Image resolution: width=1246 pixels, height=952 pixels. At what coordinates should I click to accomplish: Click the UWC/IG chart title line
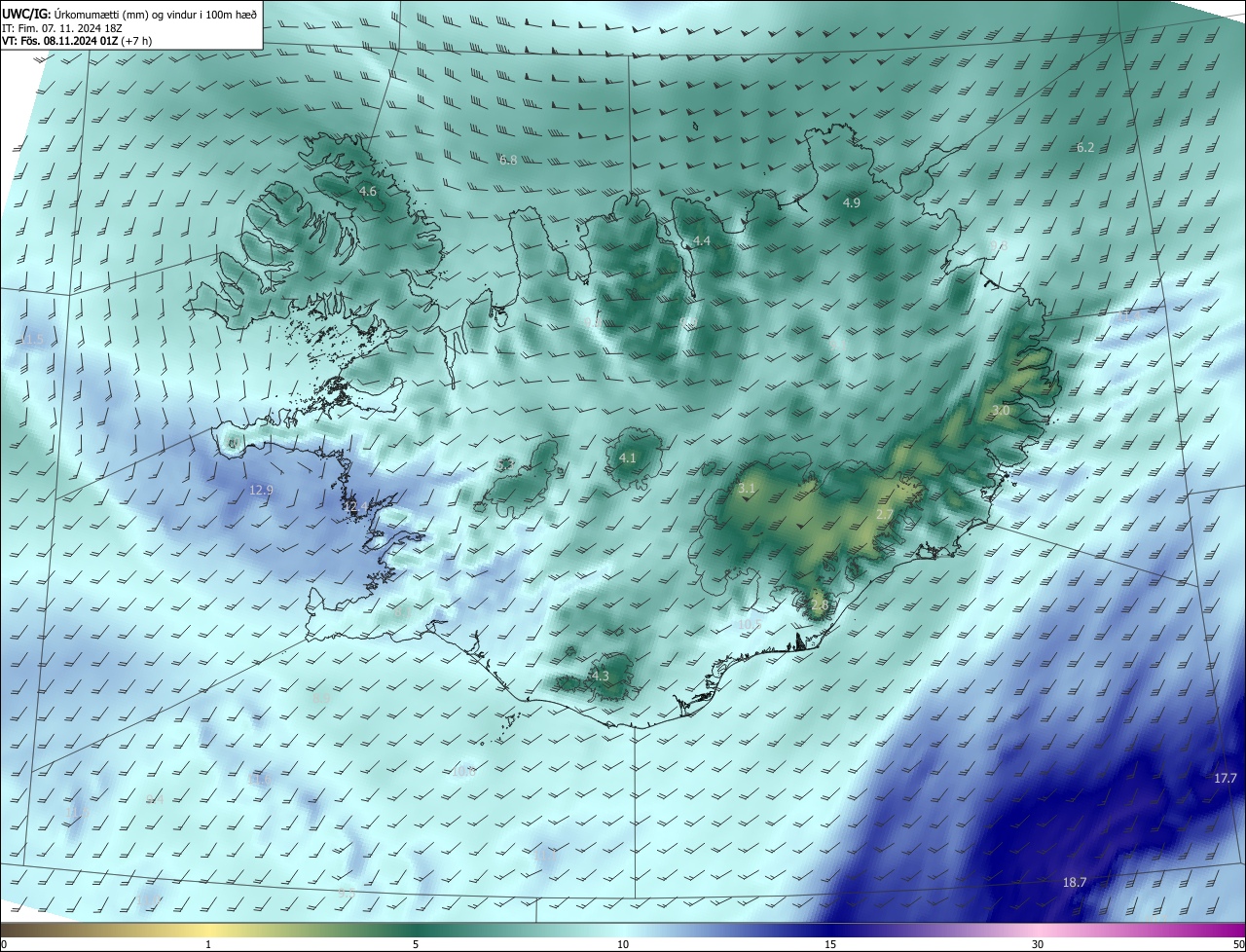click(x=129, y=13)
